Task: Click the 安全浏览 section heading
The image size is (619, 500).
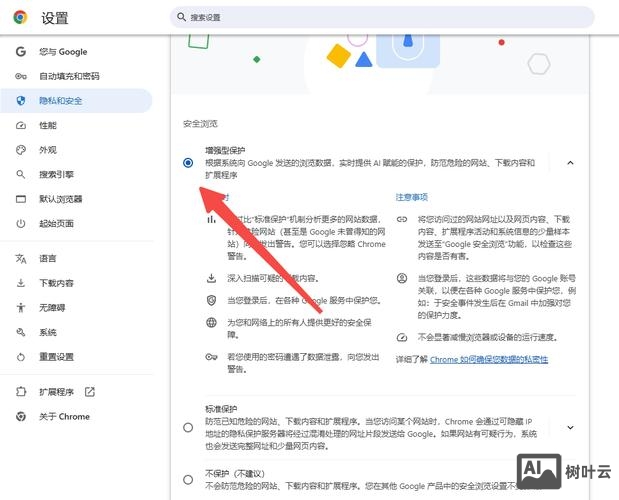Action: [x=200, y=124]
